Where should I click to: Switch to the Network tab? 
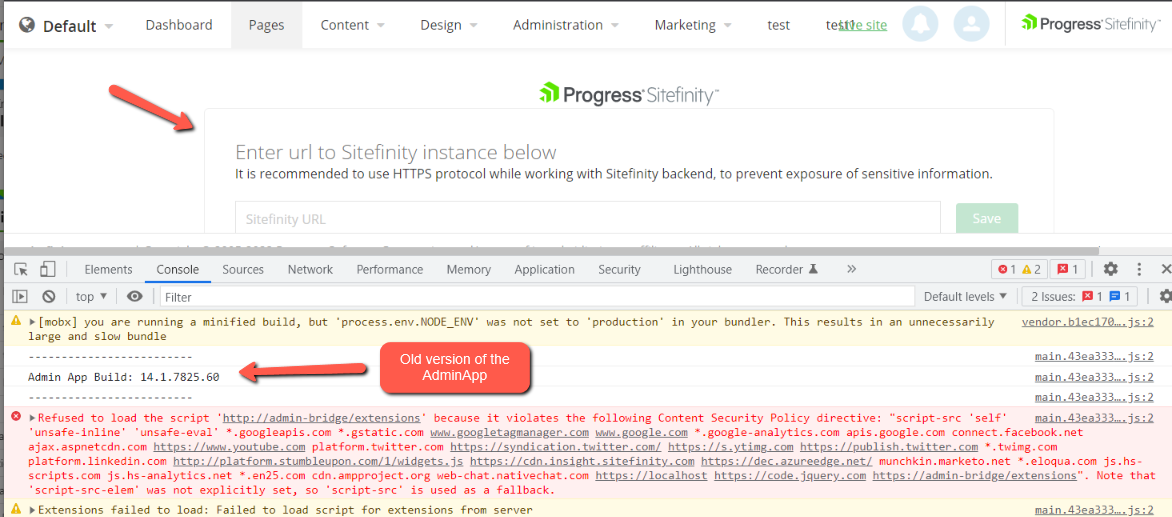pos(310,270)
